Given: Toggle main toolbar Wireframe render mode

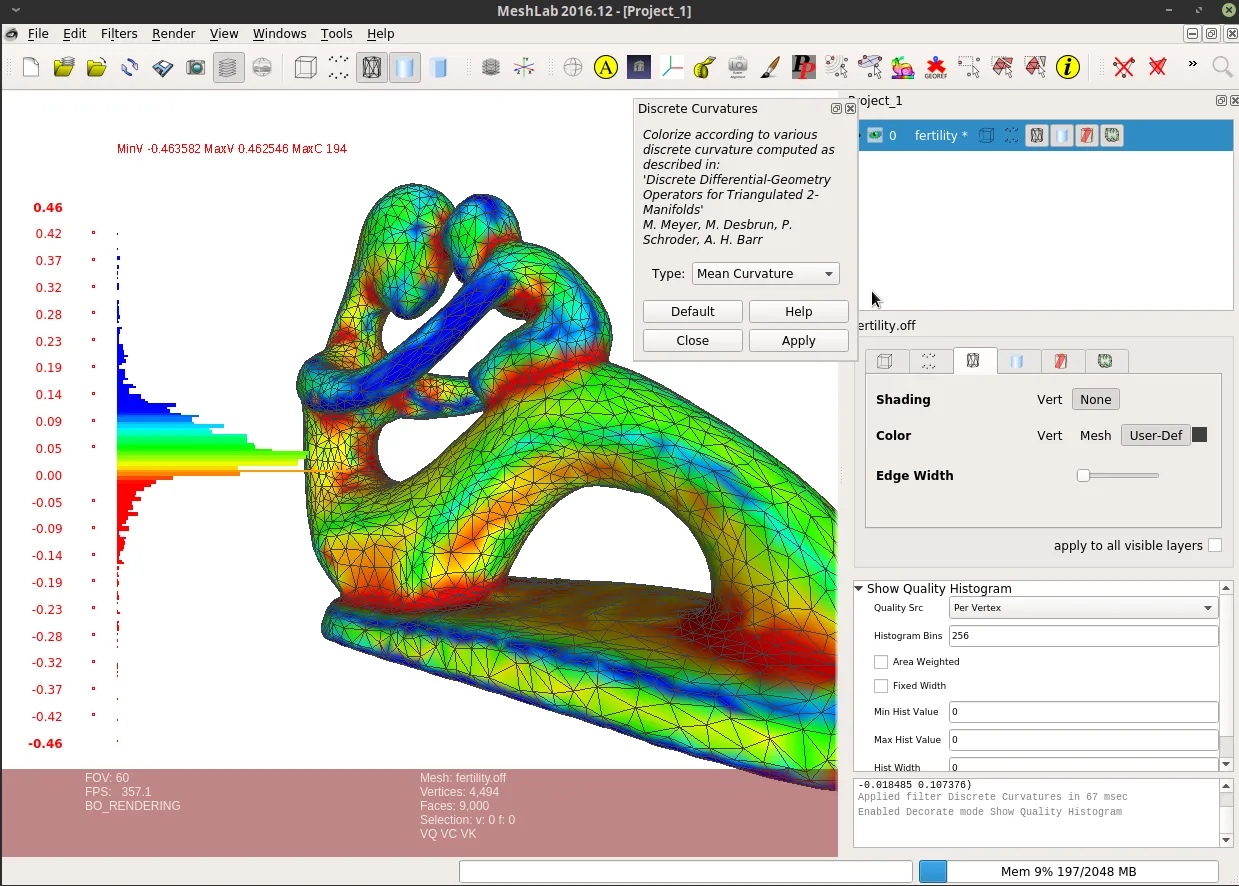Looking at the screenshot, I should pyautogui.click(x=372, y=67).
